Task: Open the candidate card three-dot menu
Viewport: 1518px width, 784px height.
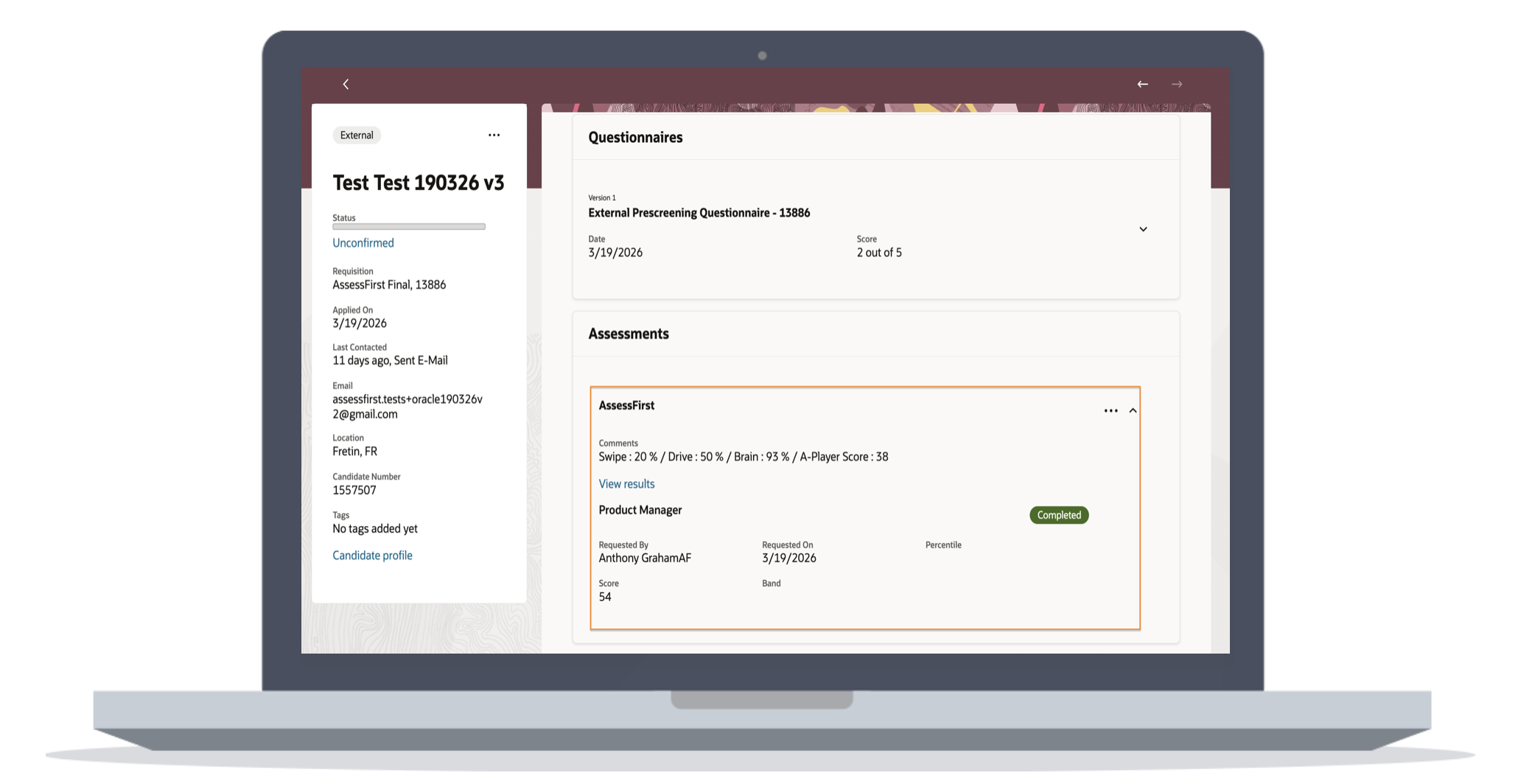Action: tap(494, 136)
